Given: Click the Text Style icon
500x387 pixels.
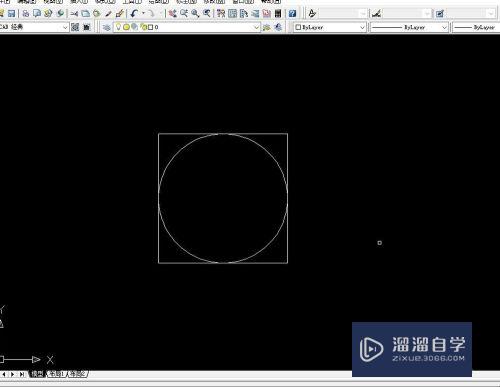Looking at the screenshot, I should coord(312,14).
